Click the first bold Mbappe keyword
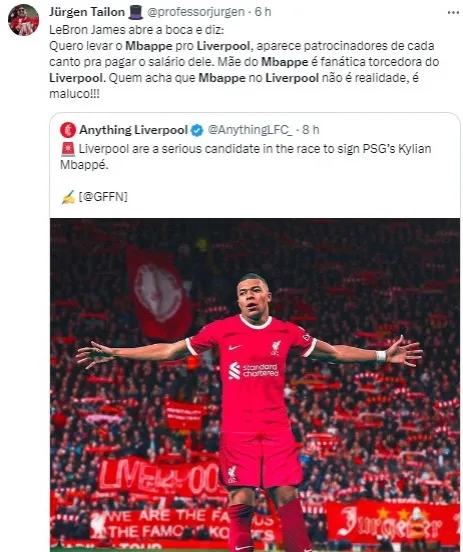 (149, 46)
